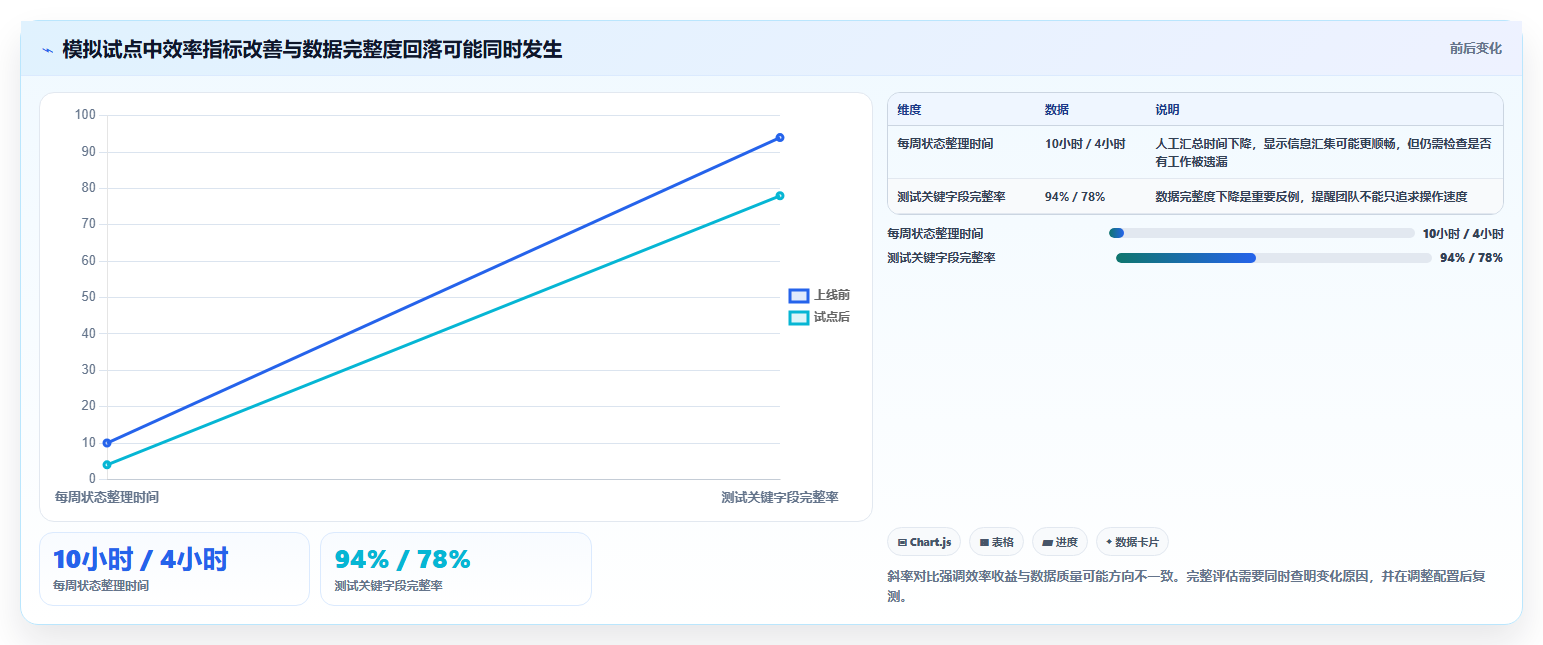Click the large 94% / 78% data card
Screen dimensions: 1543x645
pos(456,569)
